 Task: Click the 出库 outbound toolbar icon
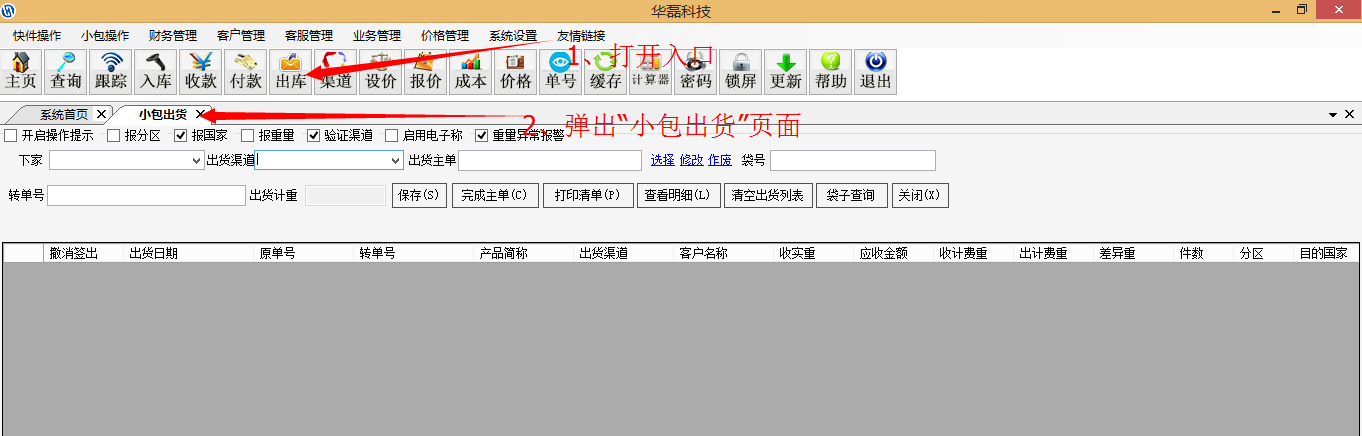pyautogui.click(x=290, y=71)
